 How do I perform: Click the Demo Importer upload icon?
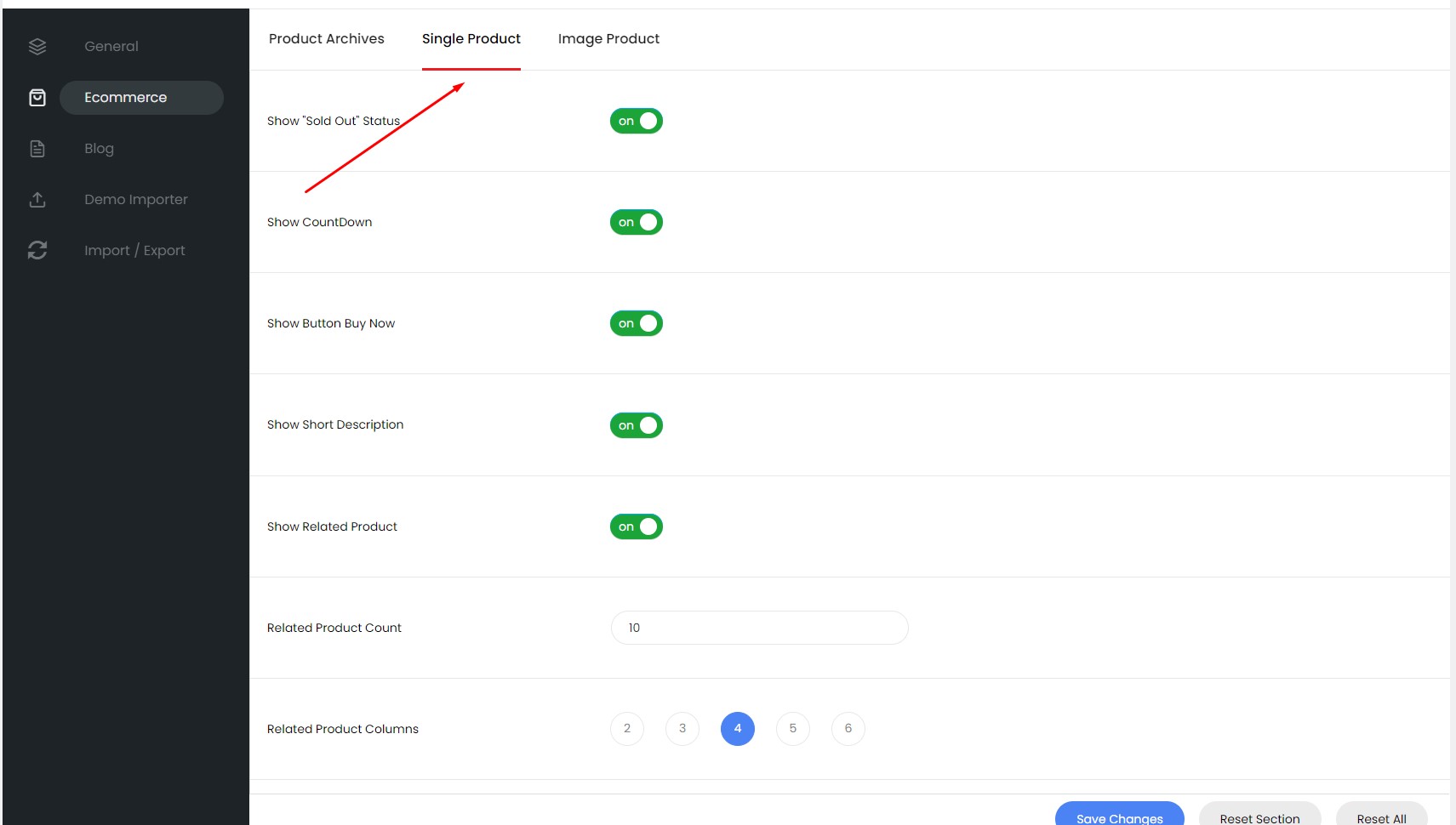tap(37, 200)
